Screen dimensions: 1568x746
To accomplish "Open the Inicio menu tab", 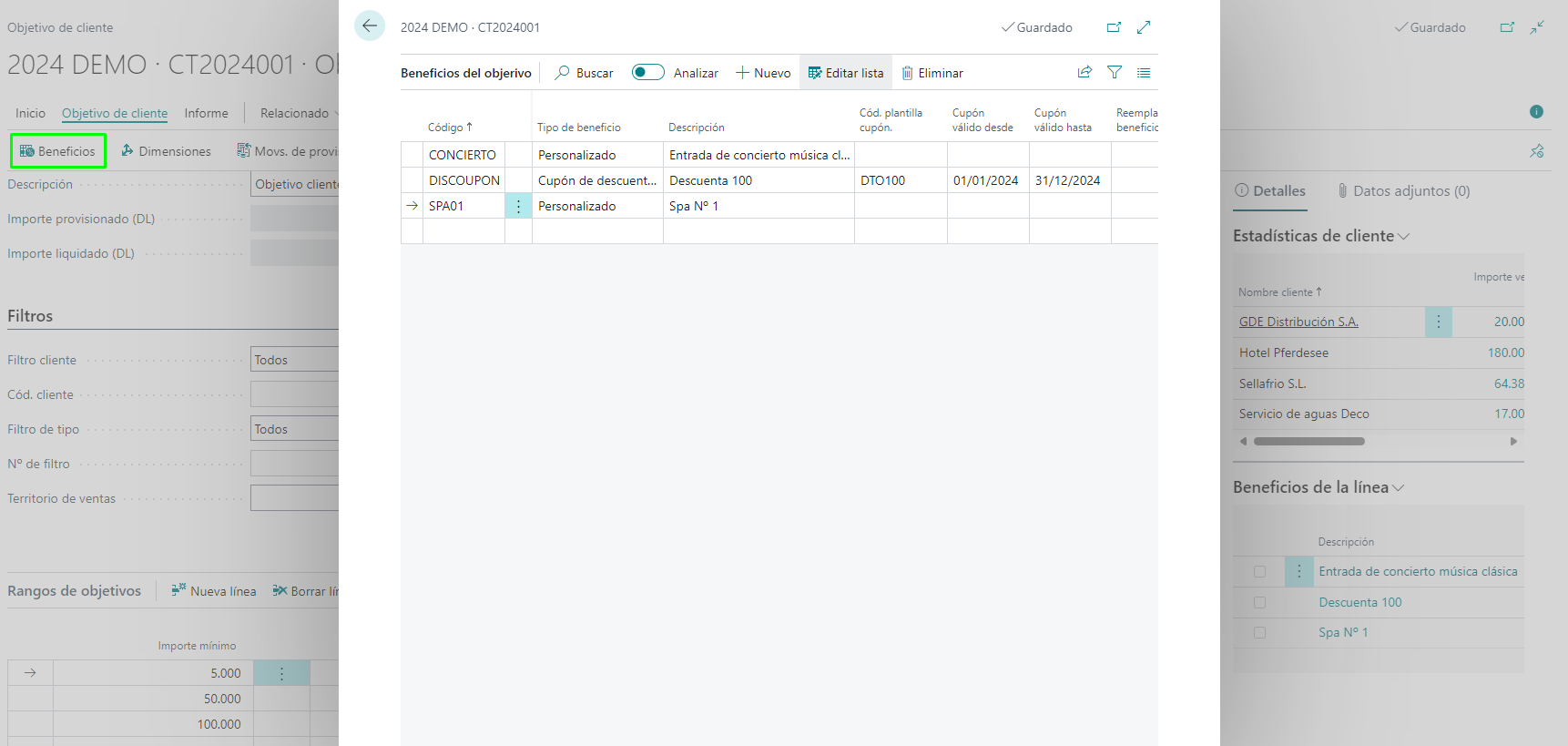I will [30, 113].
